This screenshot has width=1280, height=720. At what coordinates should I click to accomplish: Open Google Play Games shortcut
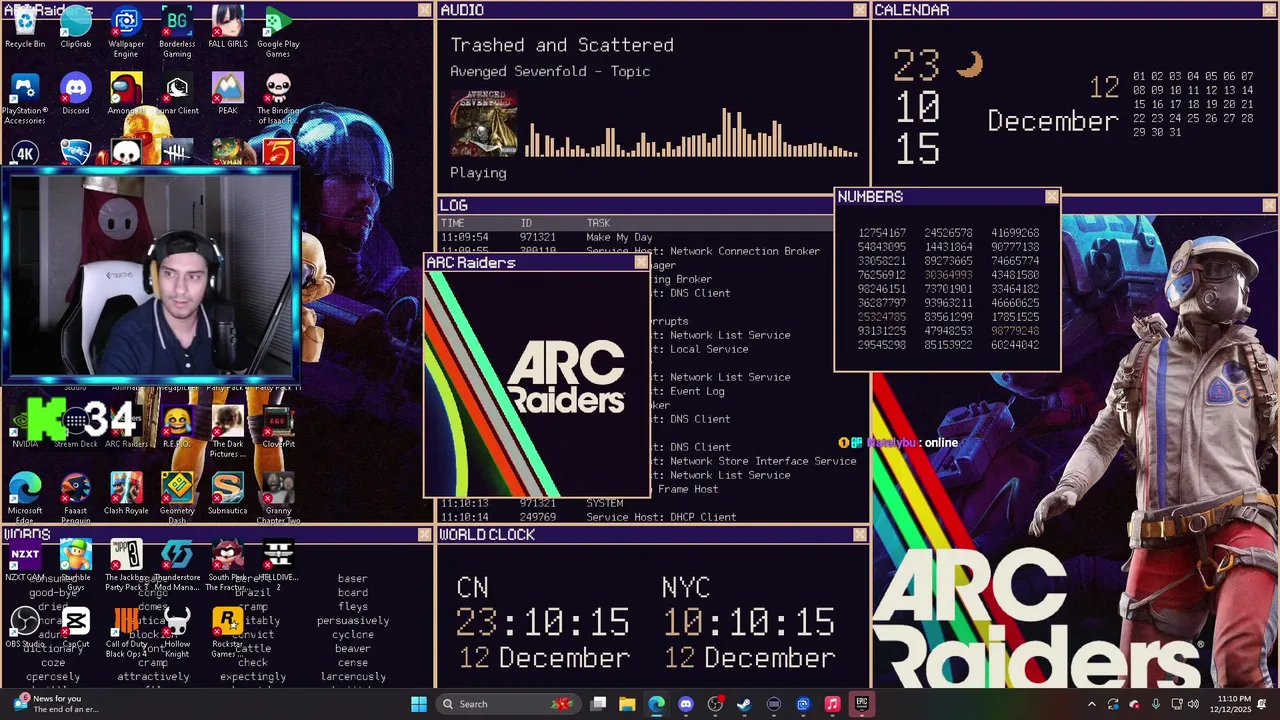coord(278,32)
